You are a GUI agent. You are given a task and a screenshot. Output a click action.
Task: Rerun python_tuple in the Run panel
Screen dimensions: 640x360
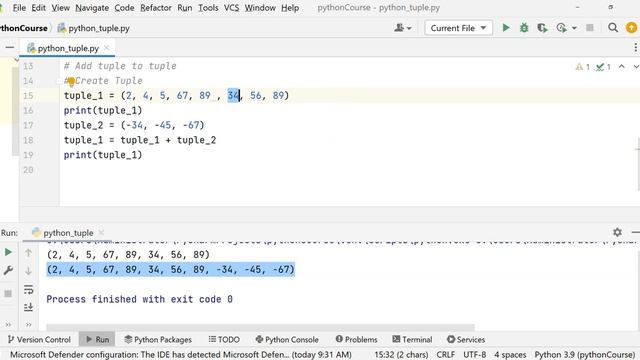[x=8, y=252]
